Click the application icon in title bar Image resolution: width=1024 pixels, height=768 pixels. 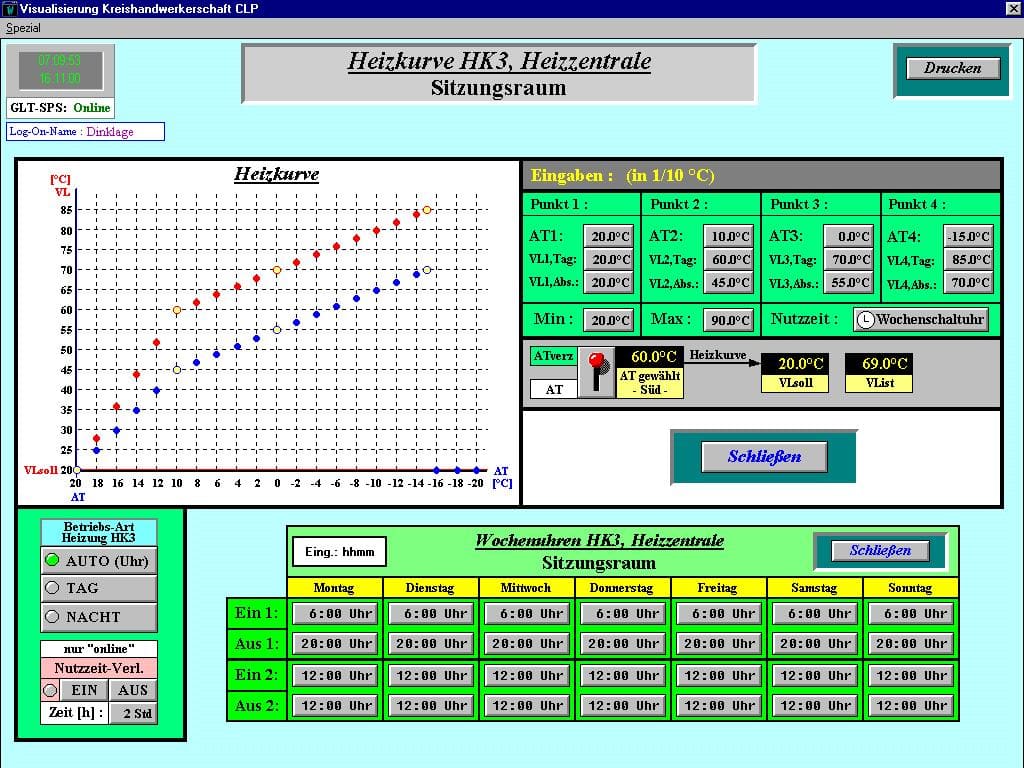point(9,8)
